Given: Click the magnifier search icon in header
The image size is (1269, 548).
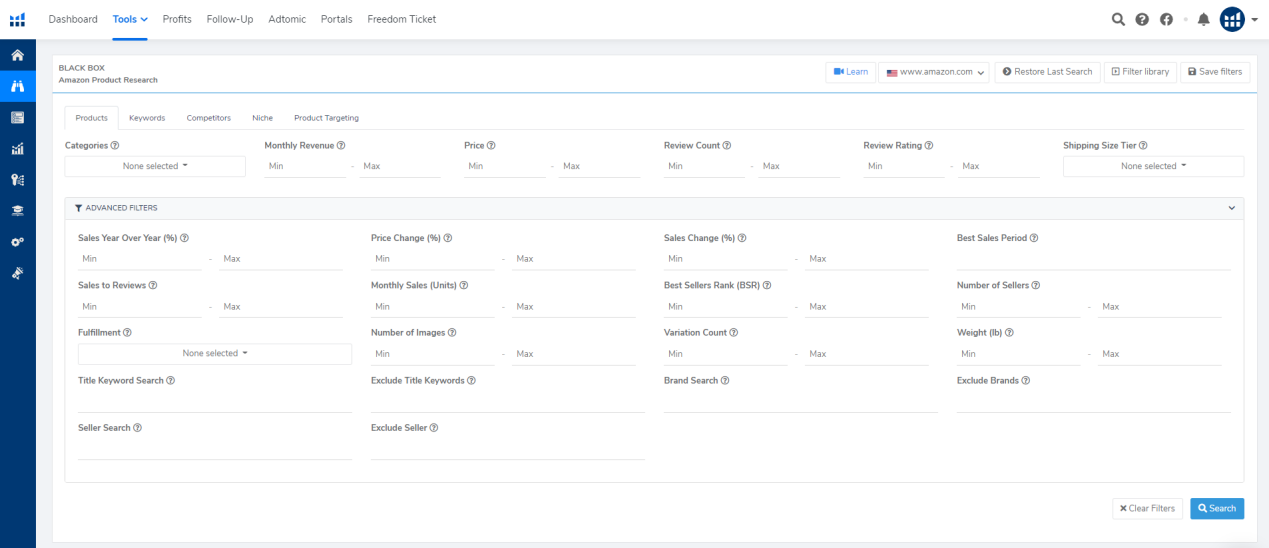Looking at the screenshot, I should (x=1118, y=19).
